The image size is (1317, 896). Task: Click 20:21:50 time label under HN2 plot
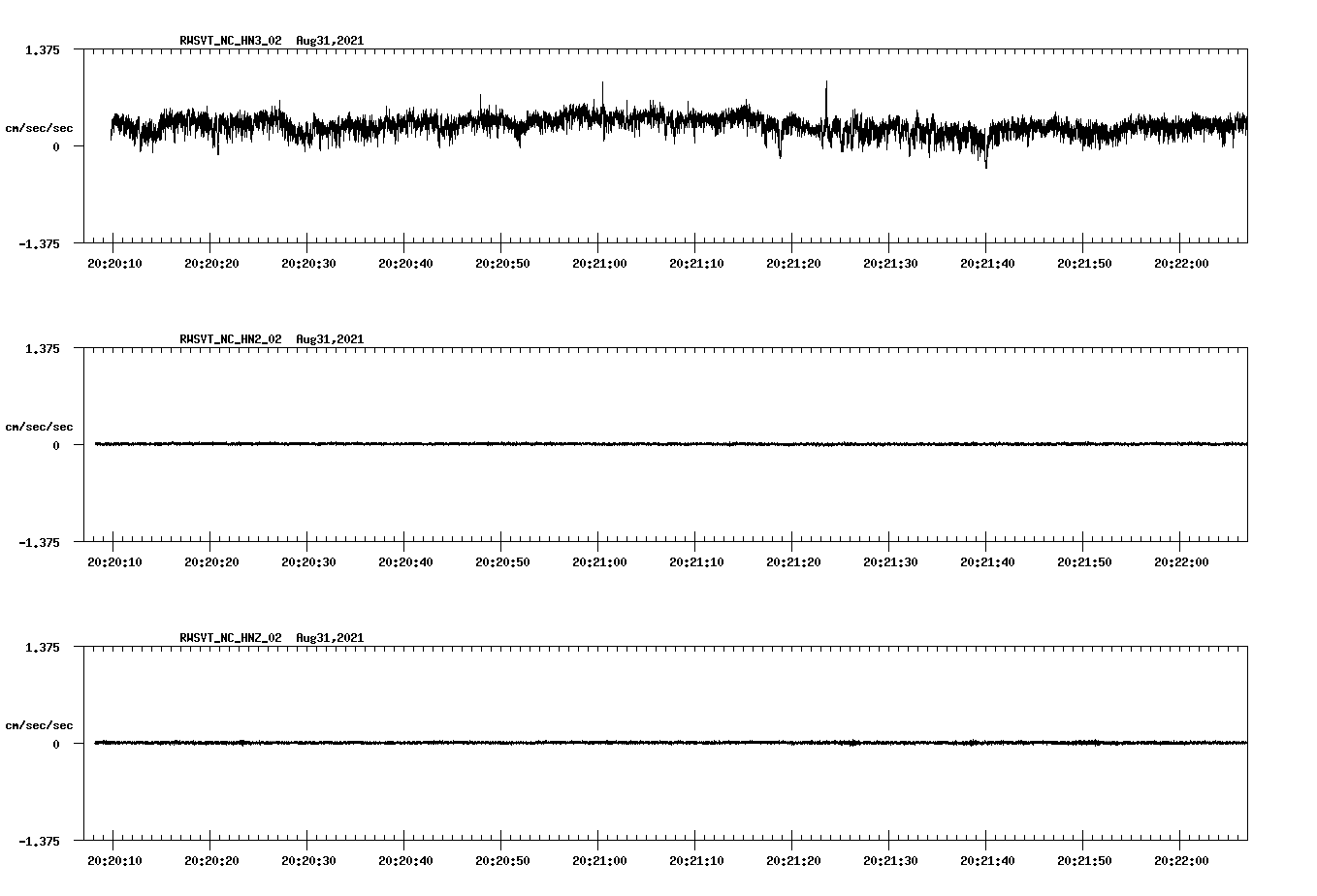click(x=1084, y=561)
